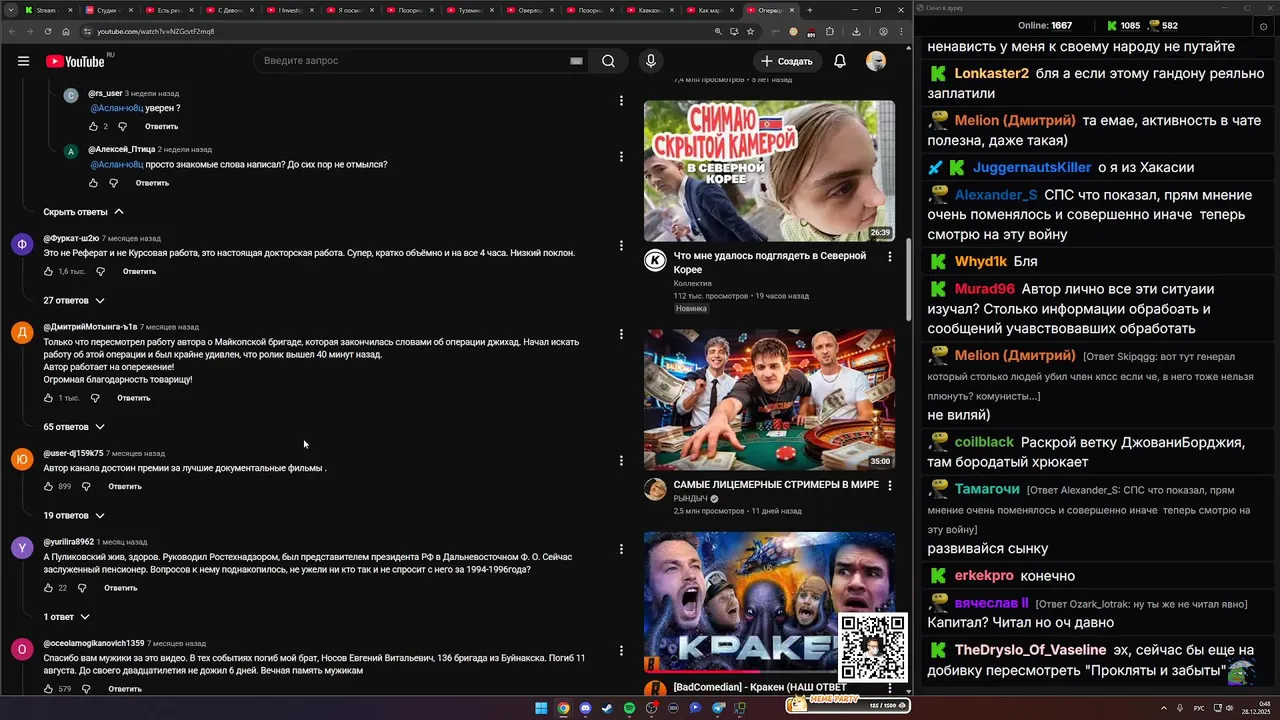The width and height of the screenshot is (1280, 720).
Task: Go to the YouTube home logo
Action: tap(75, 61)
